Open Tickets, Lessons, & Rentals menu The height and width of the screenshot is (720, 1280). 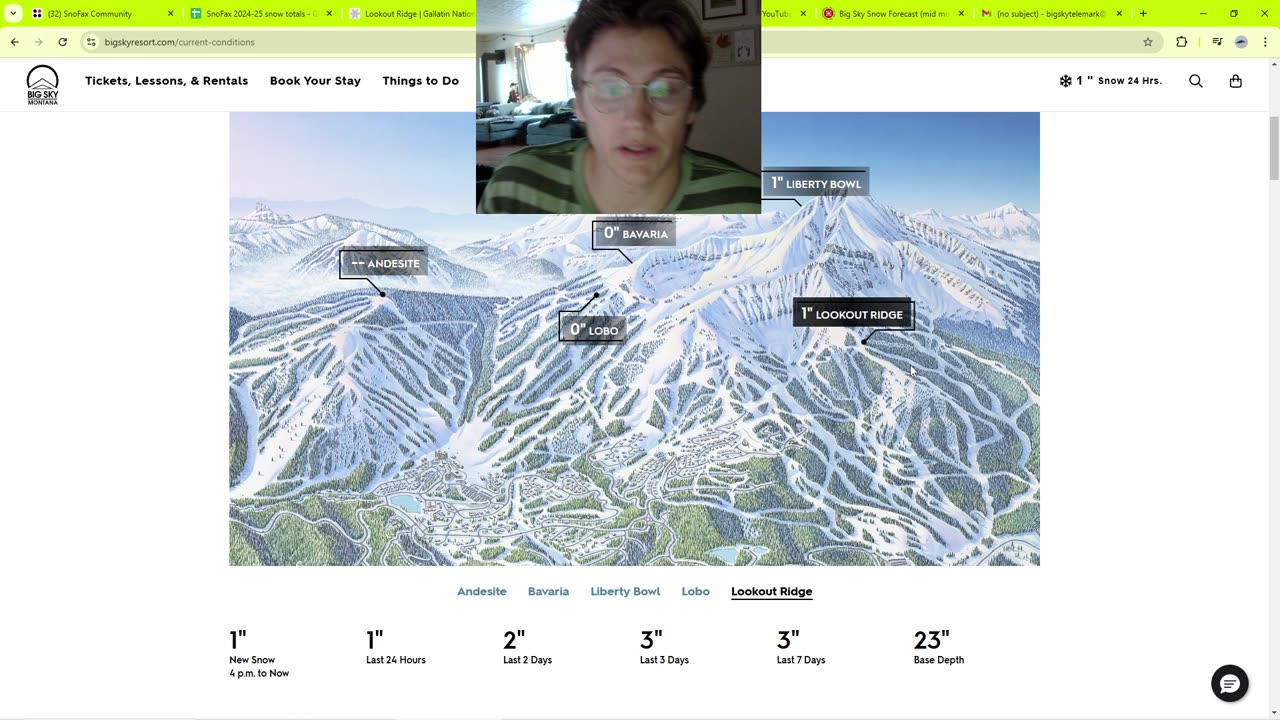click(x=166, y=81)
